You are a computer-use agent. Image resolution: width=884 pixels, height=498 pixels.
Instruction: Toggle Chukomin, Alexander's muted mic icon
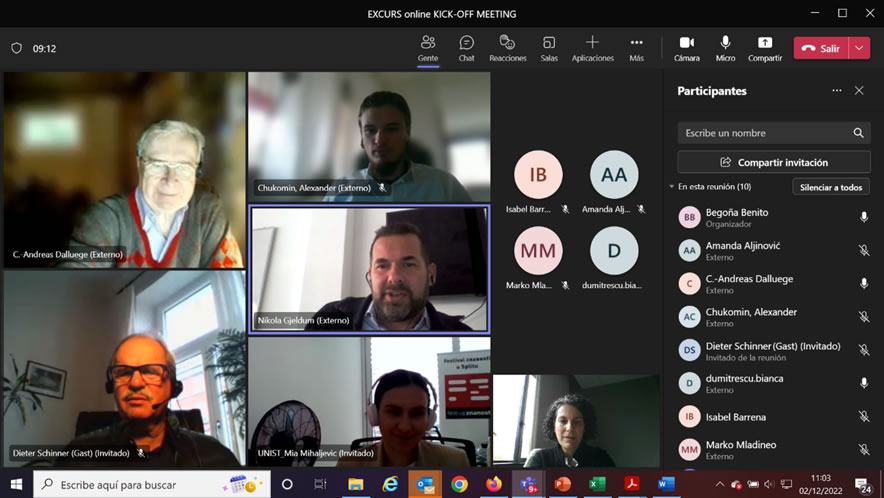coord(864,317)
